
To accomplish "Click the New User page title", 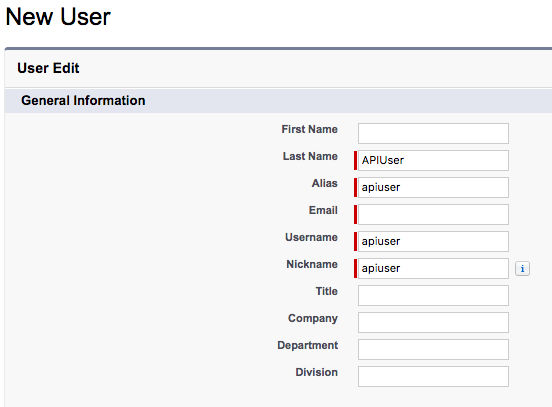I will (58, 17).
